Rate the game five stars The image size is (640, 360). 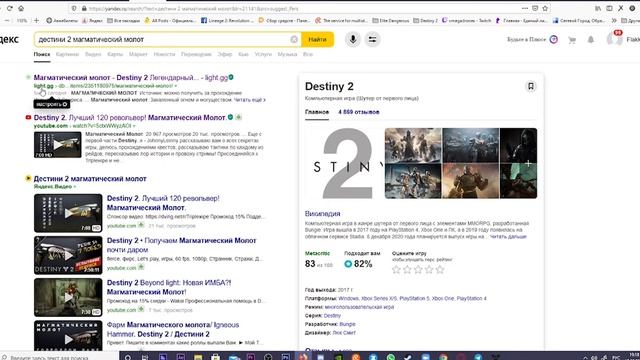point(440,269)
